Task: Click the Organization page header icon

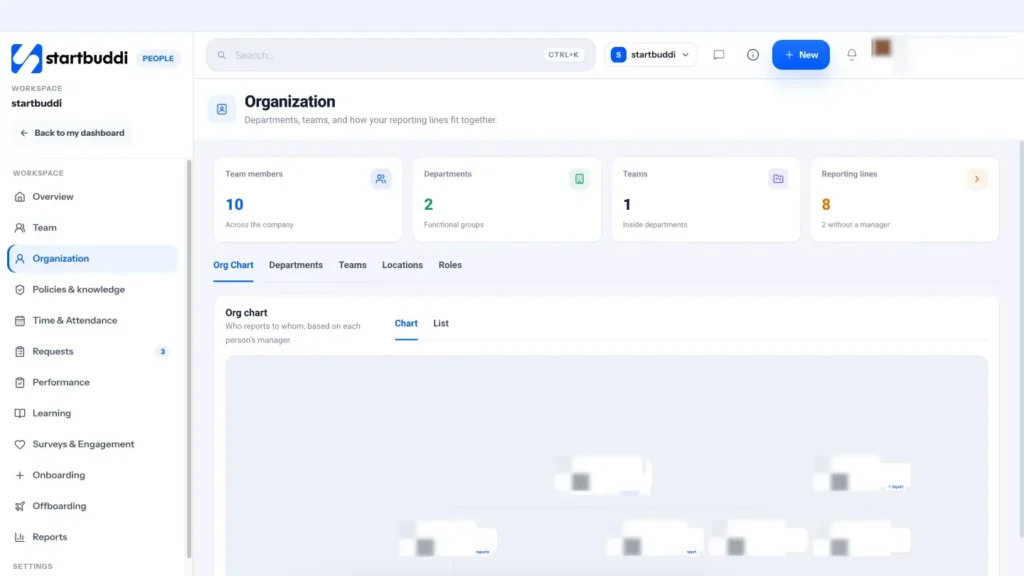Action: [222, 109]
